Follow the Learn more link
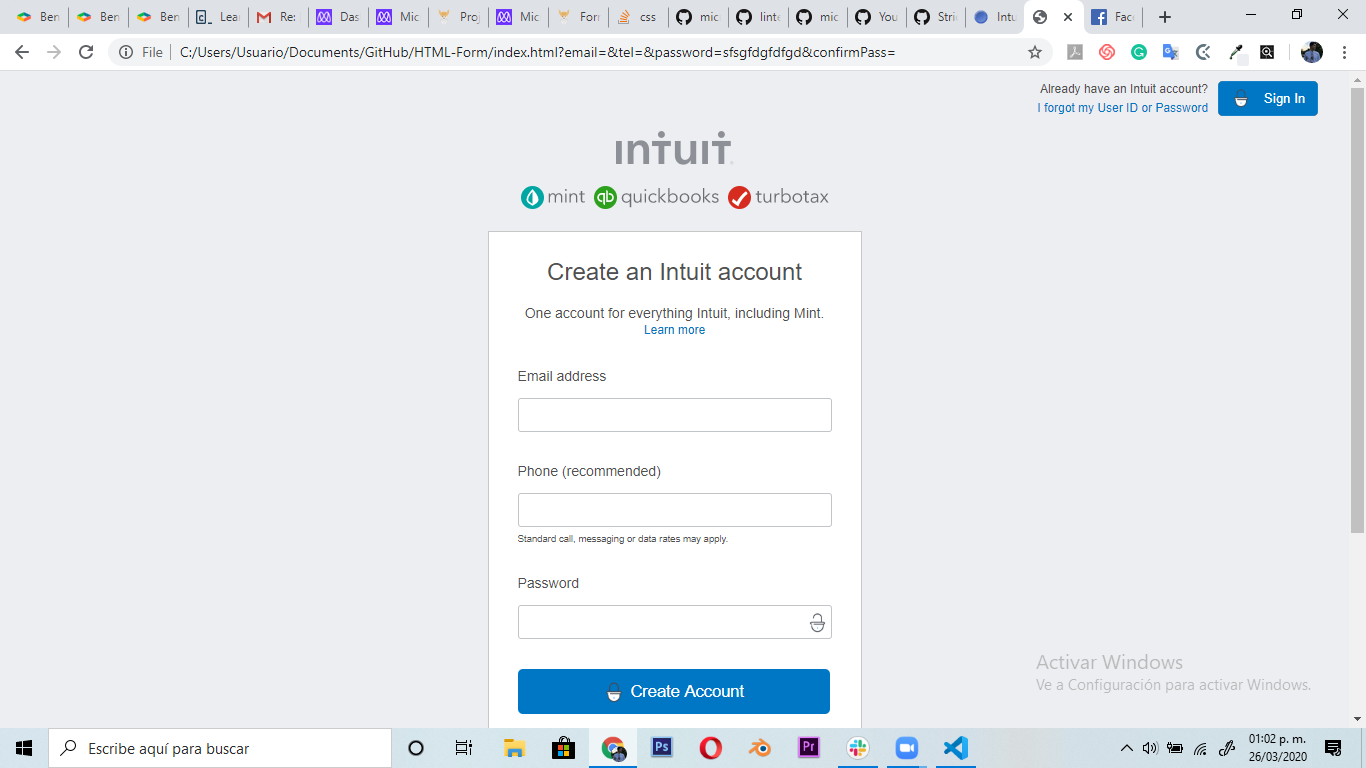Viewport: 1366px width, 768px height. [674, 330]
